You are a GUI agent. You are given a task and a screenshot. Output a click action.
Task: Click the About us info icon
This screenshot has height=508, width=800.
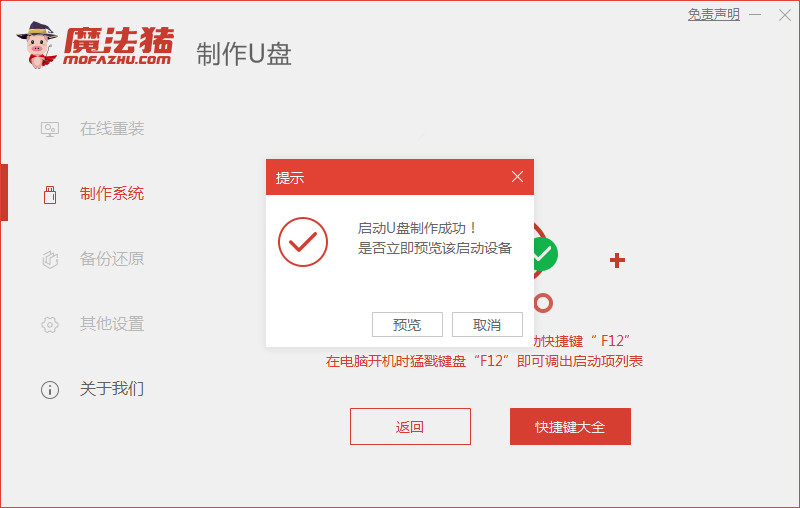tap(50, 390)
